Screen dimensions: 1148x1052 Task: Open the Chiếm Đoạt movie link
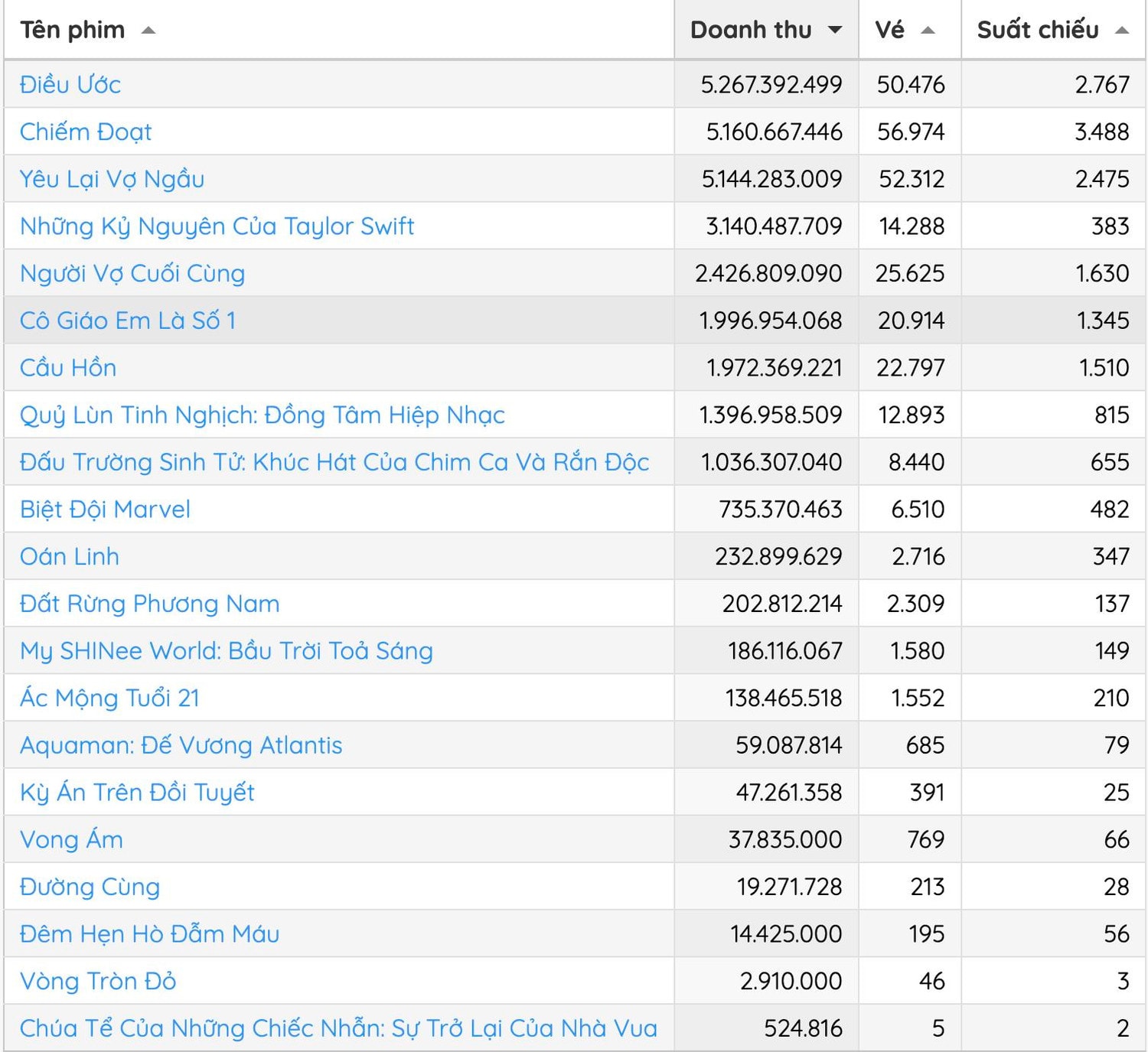86,132
